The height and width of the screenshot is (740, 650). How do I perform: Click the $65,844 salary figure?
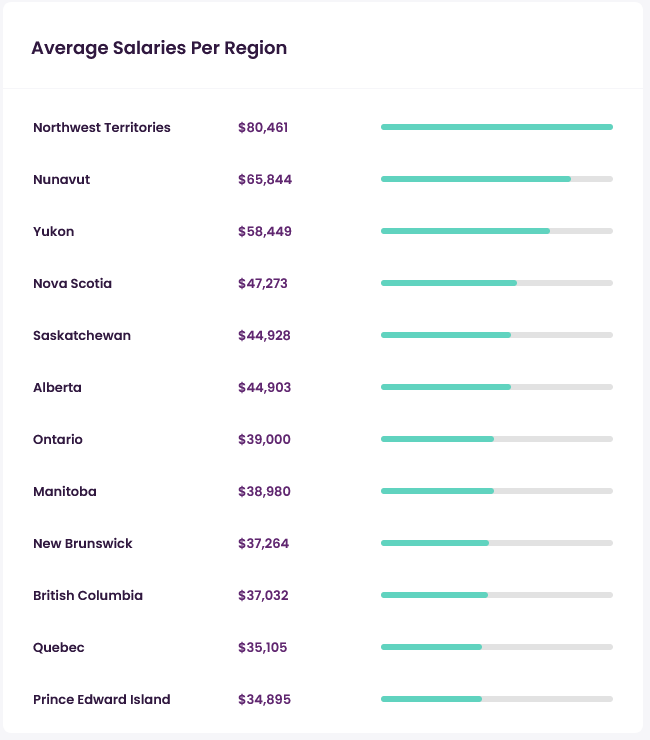click(265, 179)
